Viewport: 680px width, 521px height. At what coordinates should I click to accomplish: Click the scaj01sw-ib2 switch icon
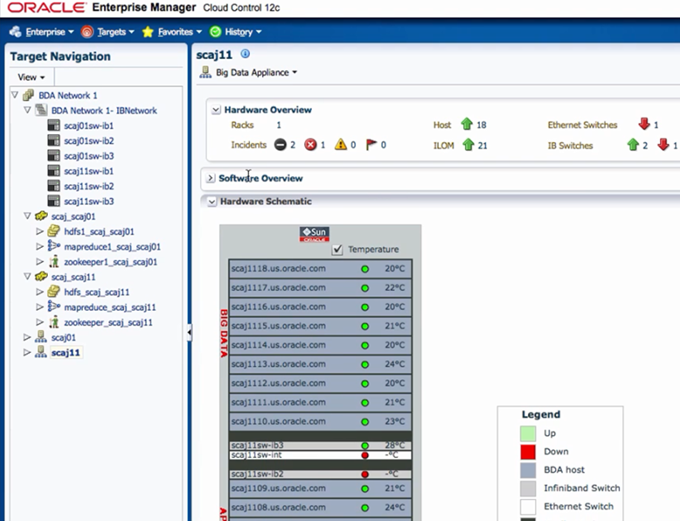click(x=54, y=141)
